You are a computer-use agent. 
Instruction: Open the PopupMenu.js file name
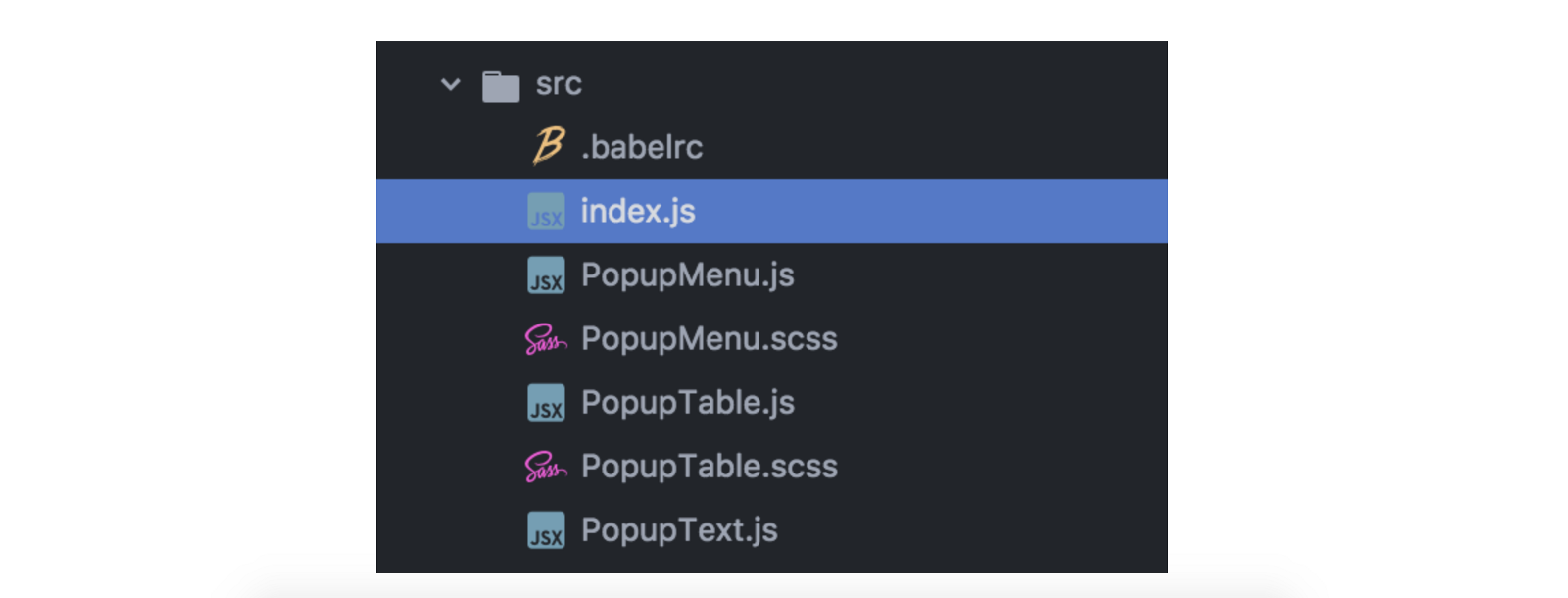(687, 274)
